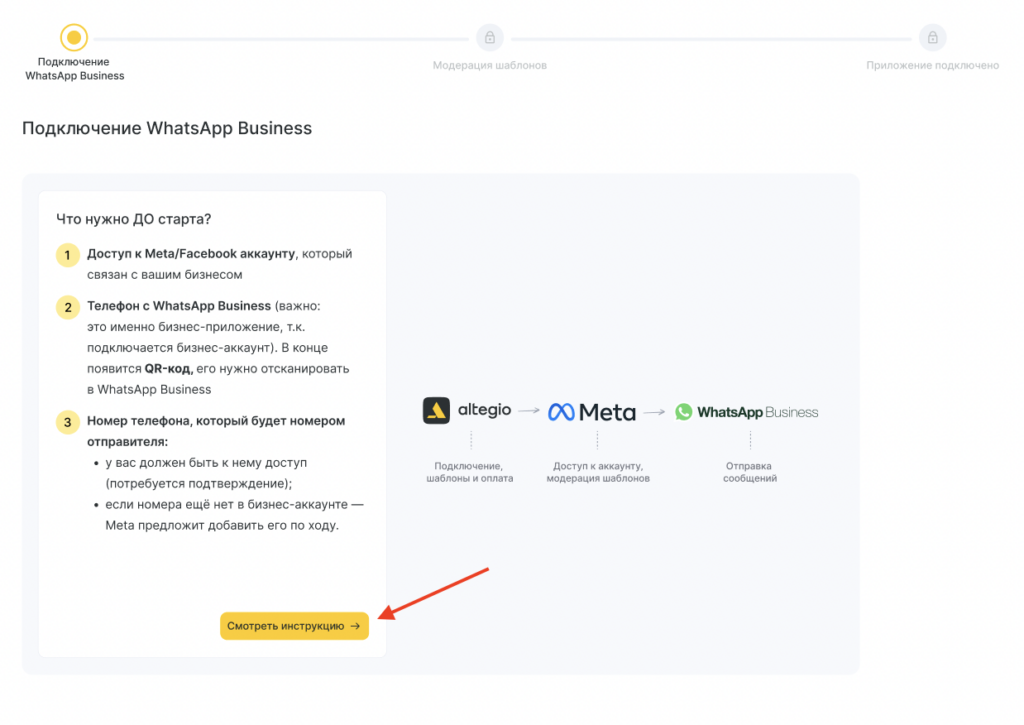Screen dimensions: 1024x725
Task: Click the lock icon above Модерация шаблонов
Action: tap(489, 38)
